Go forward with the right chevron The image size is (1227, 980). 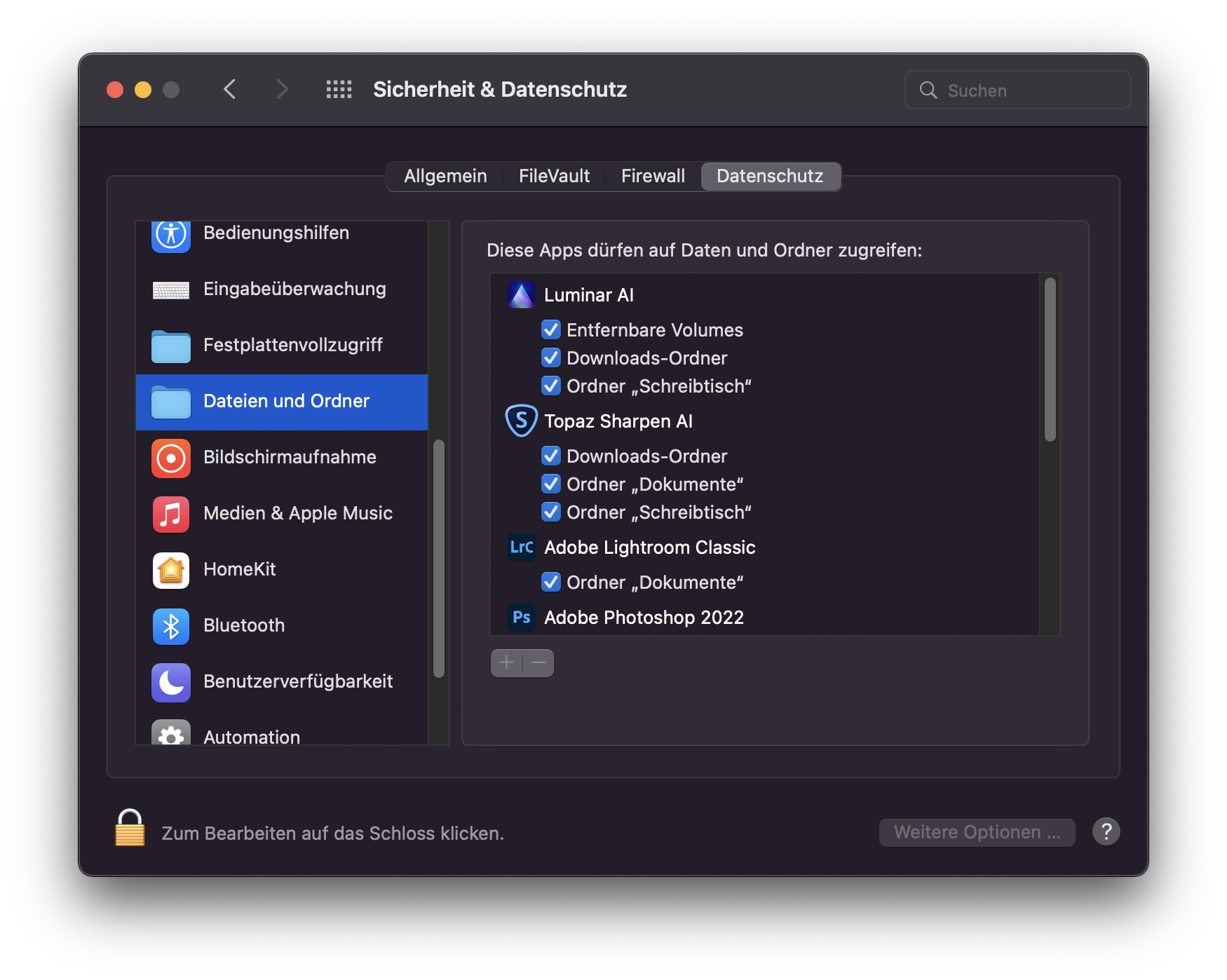pos(282,90)
